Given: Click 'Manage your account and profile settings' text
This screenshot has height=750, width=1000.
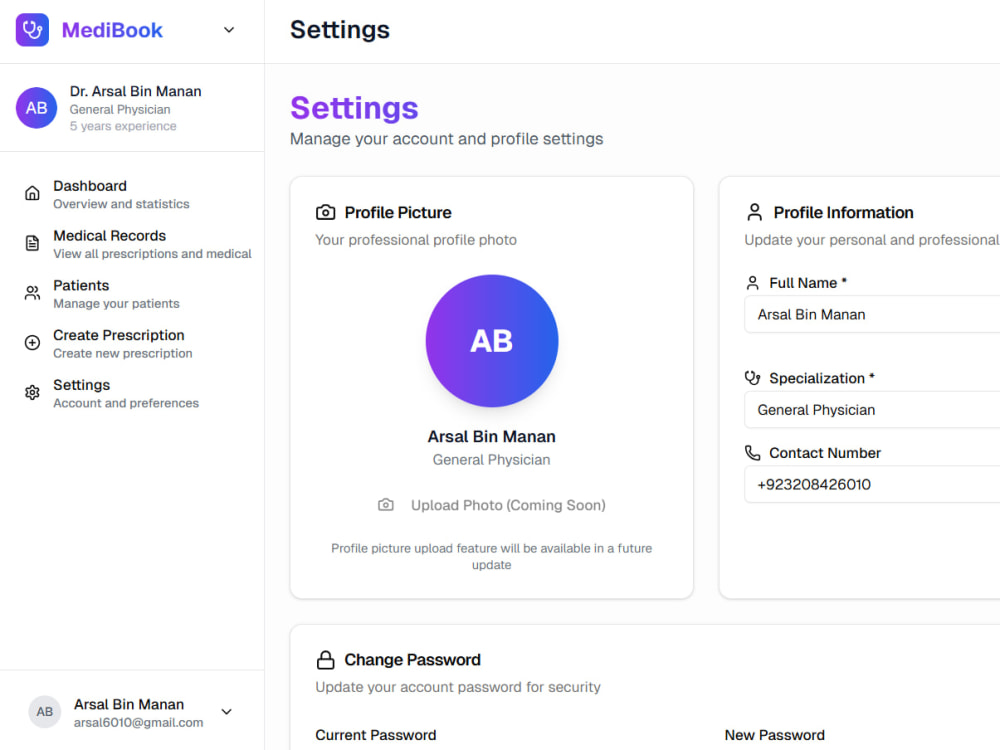Looking at the screenshot, I should pyautogui.click(x=446, y=139).
